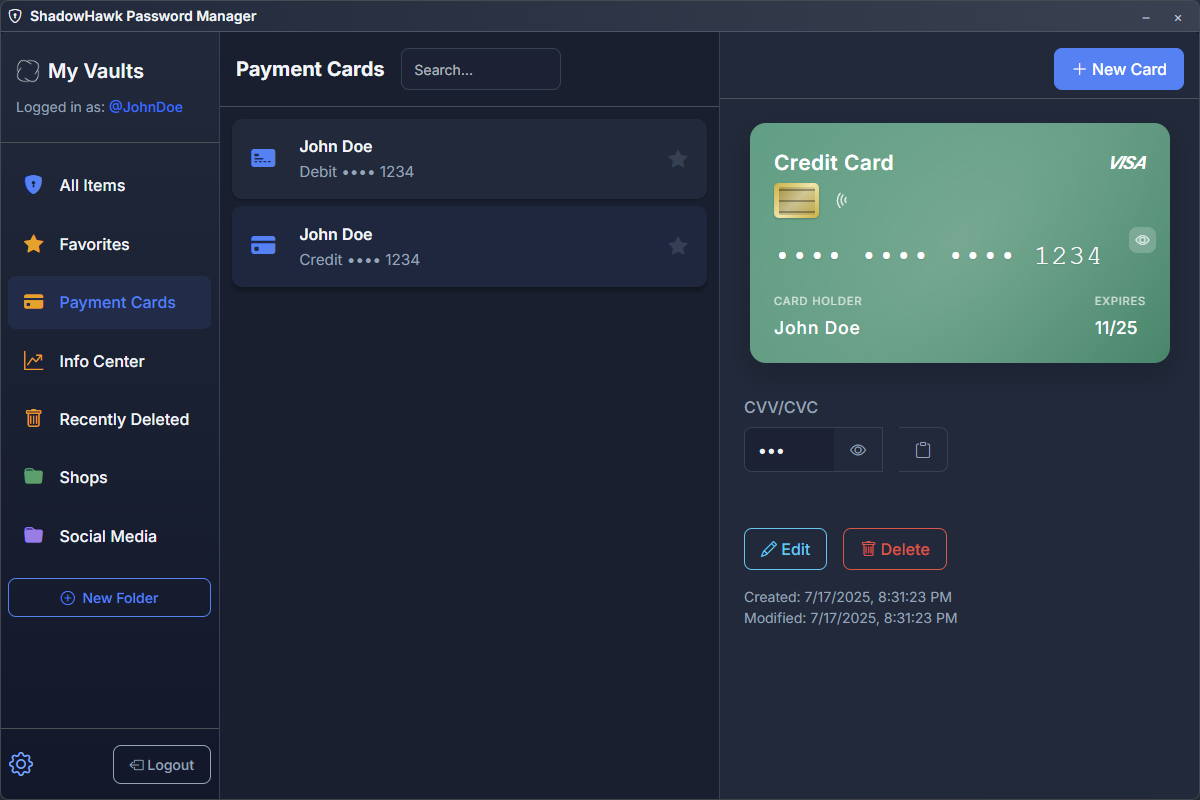1200x800 pixels.
Task: Create a card with New Card button
Action: [1118, 69]
